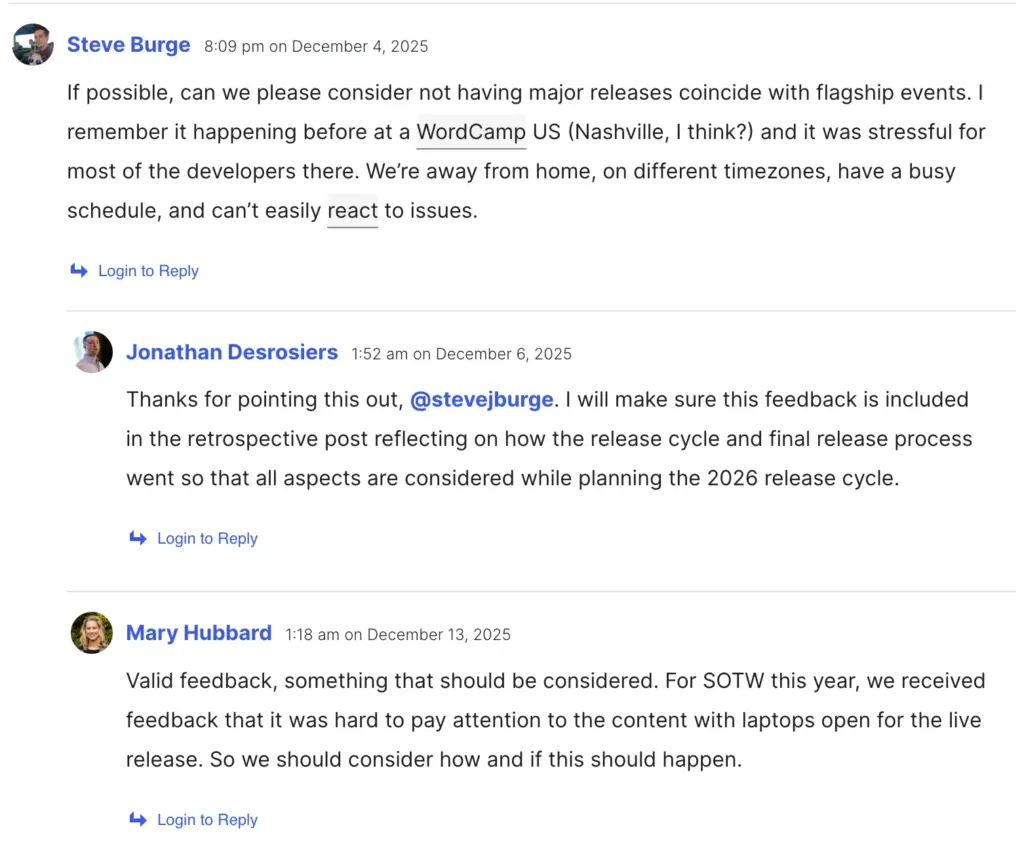Open Steve Burge's avatar image
Image resolution: width=1024 pixels, height=846 pixels.
coord(32,44)
